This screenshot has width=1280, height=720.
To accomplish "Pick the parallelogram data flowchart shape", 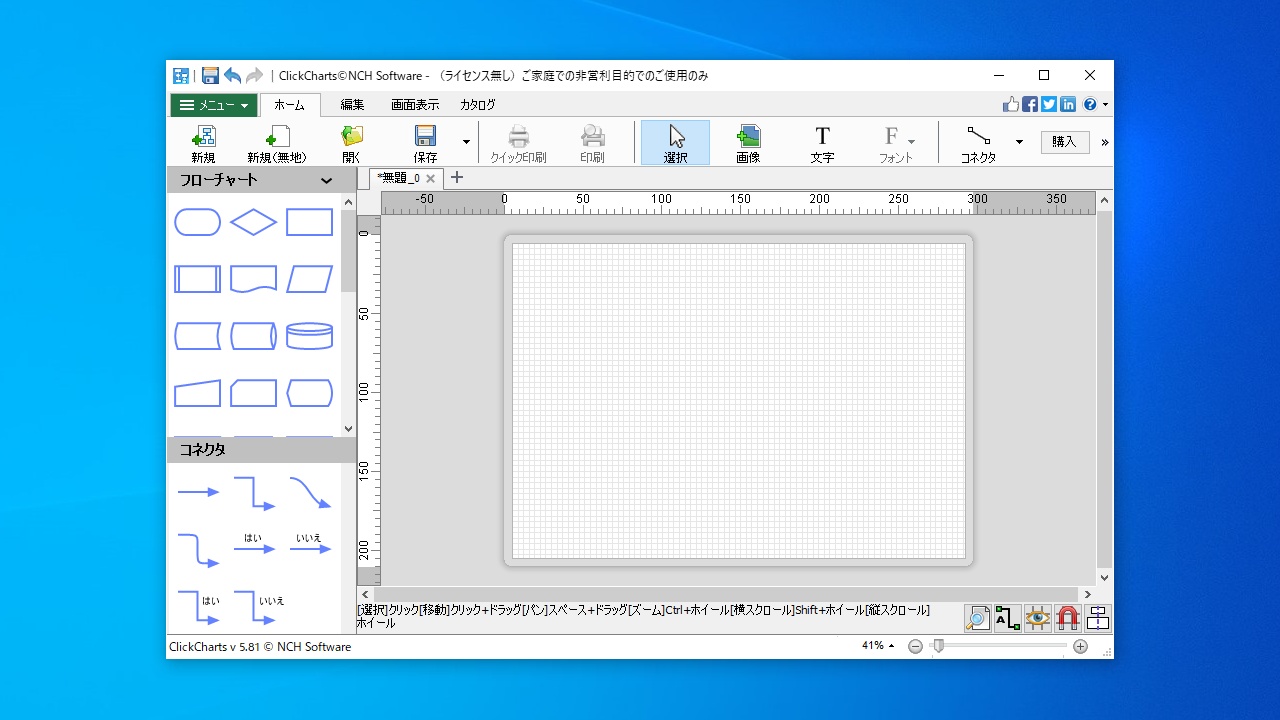I will click(x=310, y=279).
